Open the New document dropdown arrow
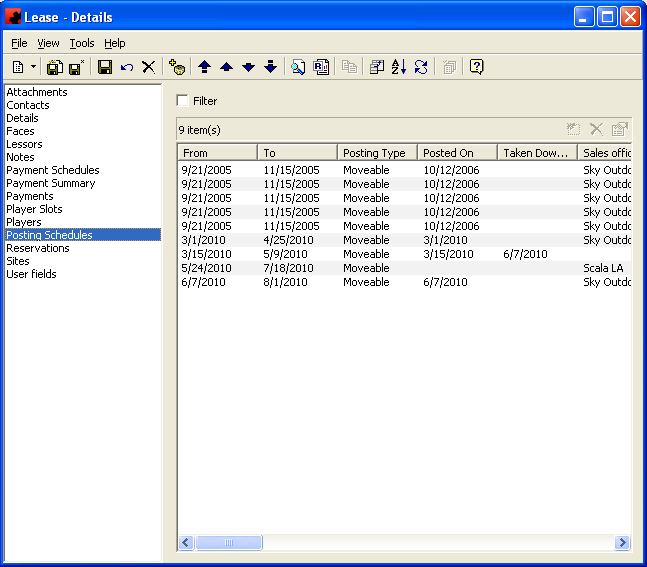The width and height of the screenshot is (647, 567). (33, 67)
